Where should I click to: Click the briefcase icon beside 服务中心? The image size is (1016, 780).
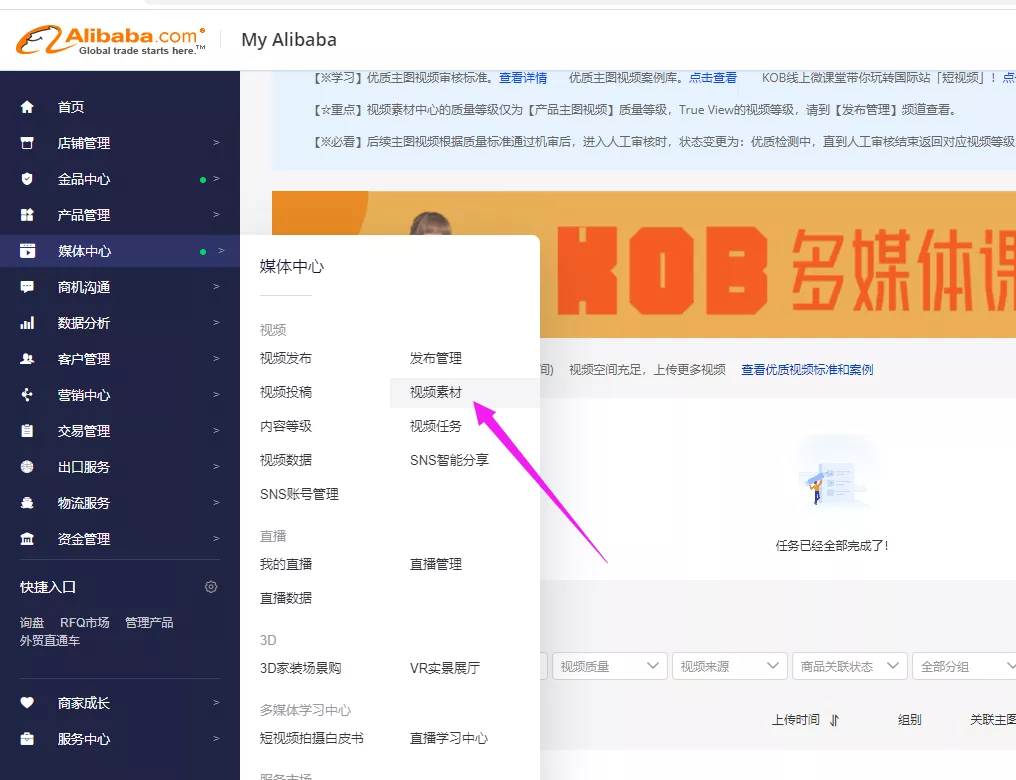pyautogui.click(x=27, y=739)
